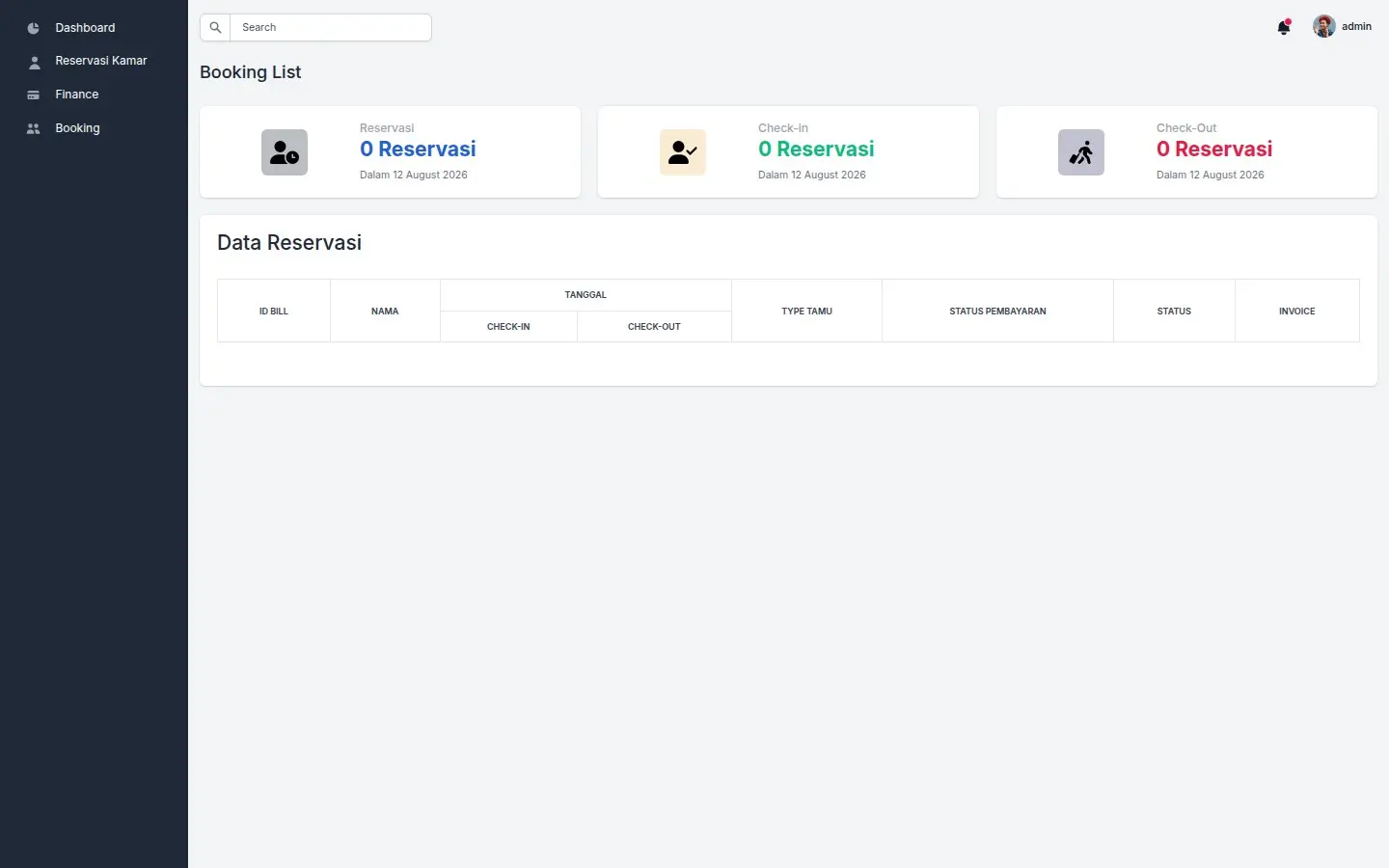Click the Finance card icon in sidebar
Screen dimensions: 1389x868
[34, 95]
